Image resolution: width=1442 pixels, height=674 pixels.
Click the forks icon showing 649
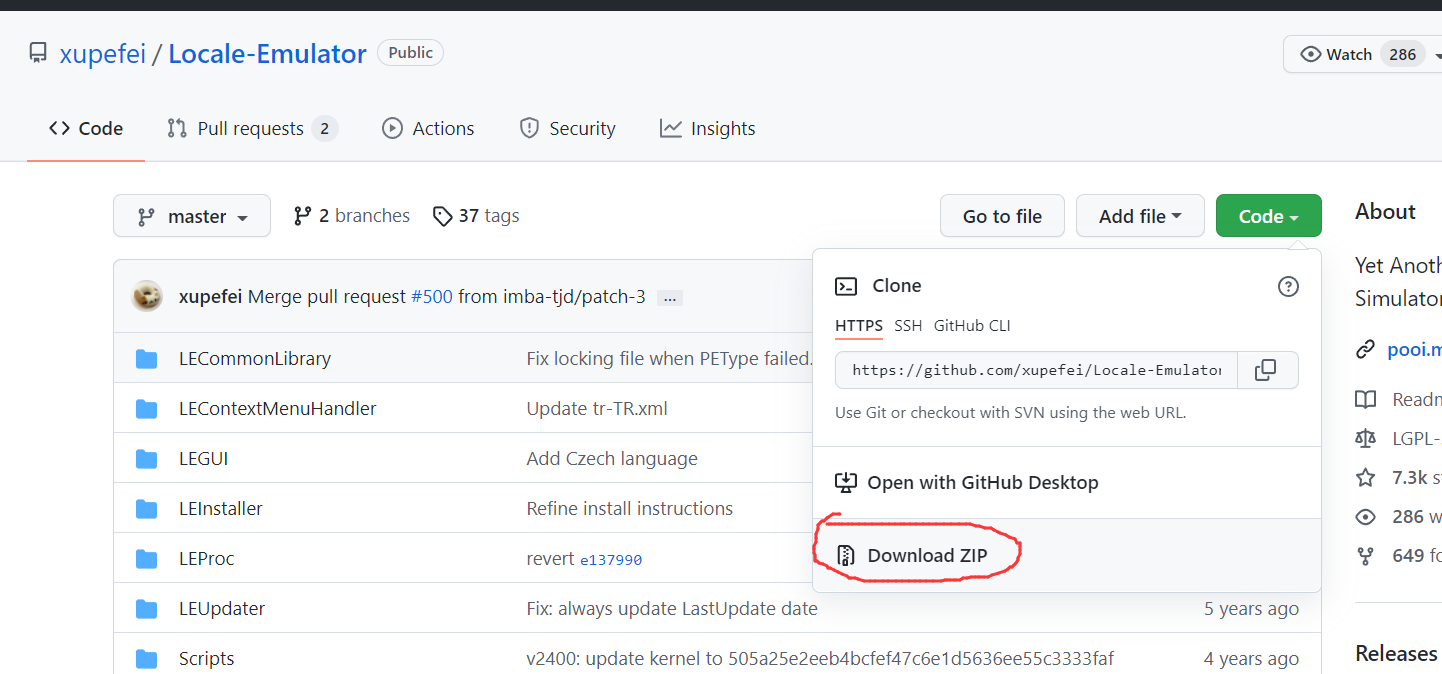click(1366, 555)
